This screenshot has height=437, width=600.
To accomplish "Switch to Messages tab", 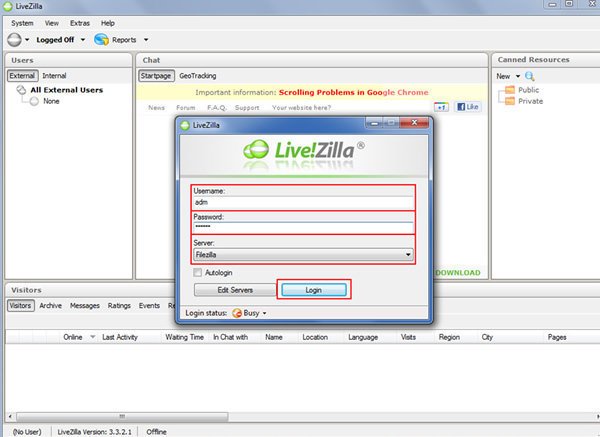I will (85, 305).
